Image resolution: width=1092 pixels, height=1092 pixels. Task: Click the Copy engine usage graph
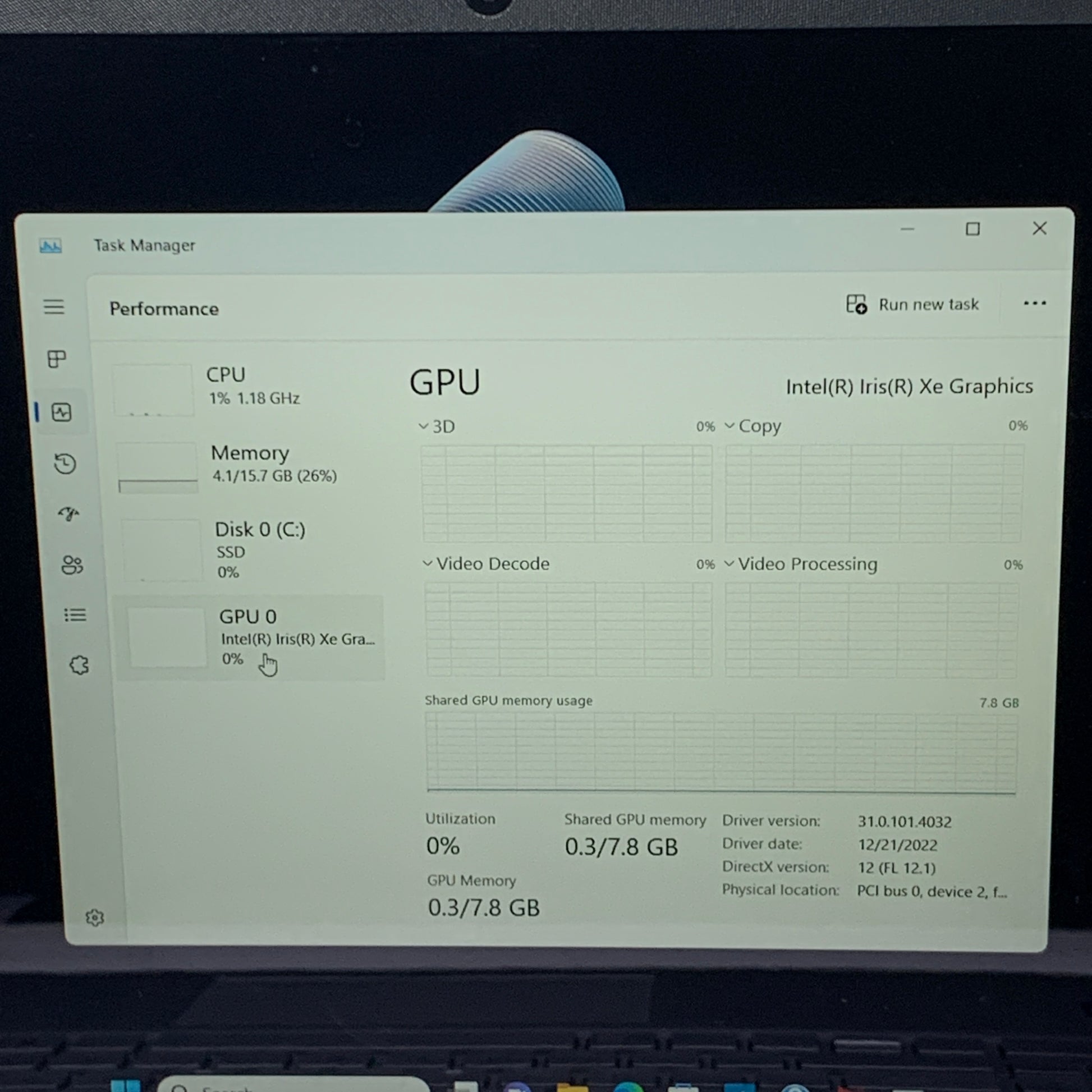pyautogui.click(x=874, y=493)
